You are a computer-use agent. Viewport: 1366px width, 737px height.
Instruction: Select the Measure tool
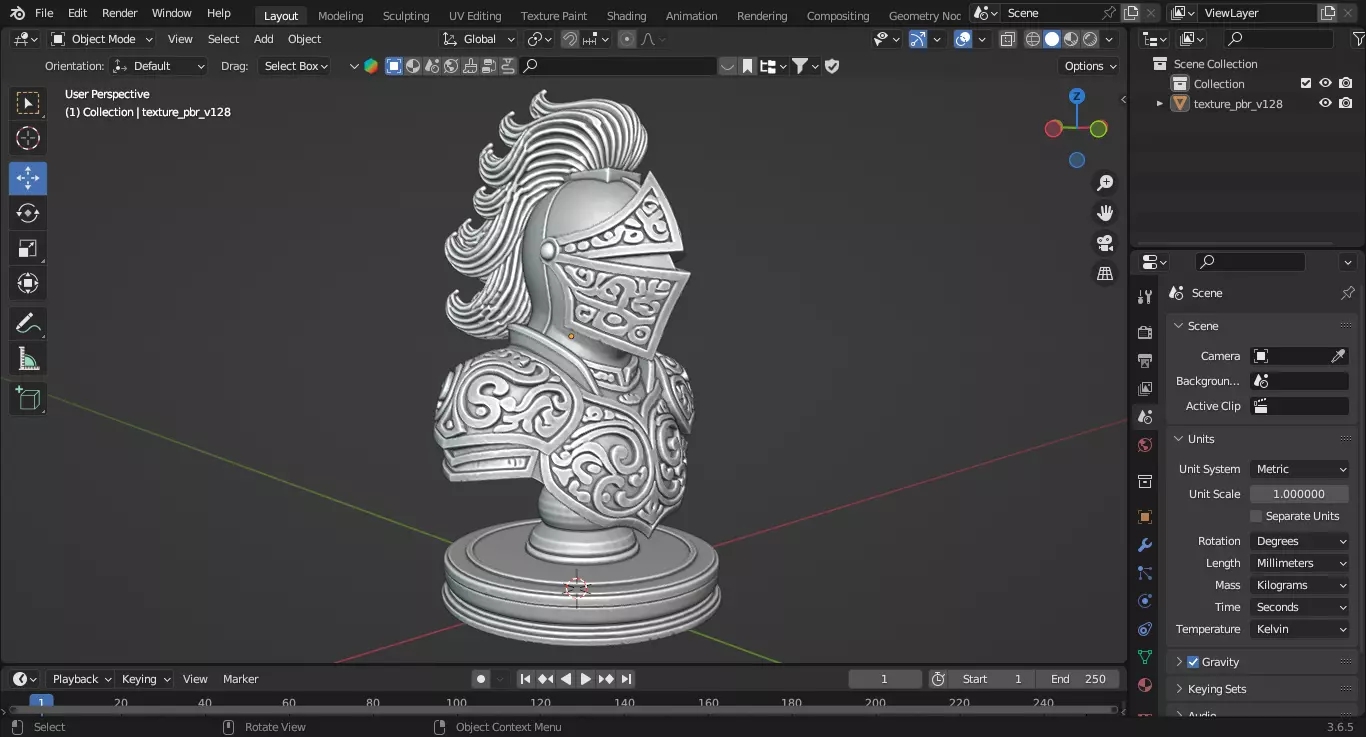click(28, 359)
